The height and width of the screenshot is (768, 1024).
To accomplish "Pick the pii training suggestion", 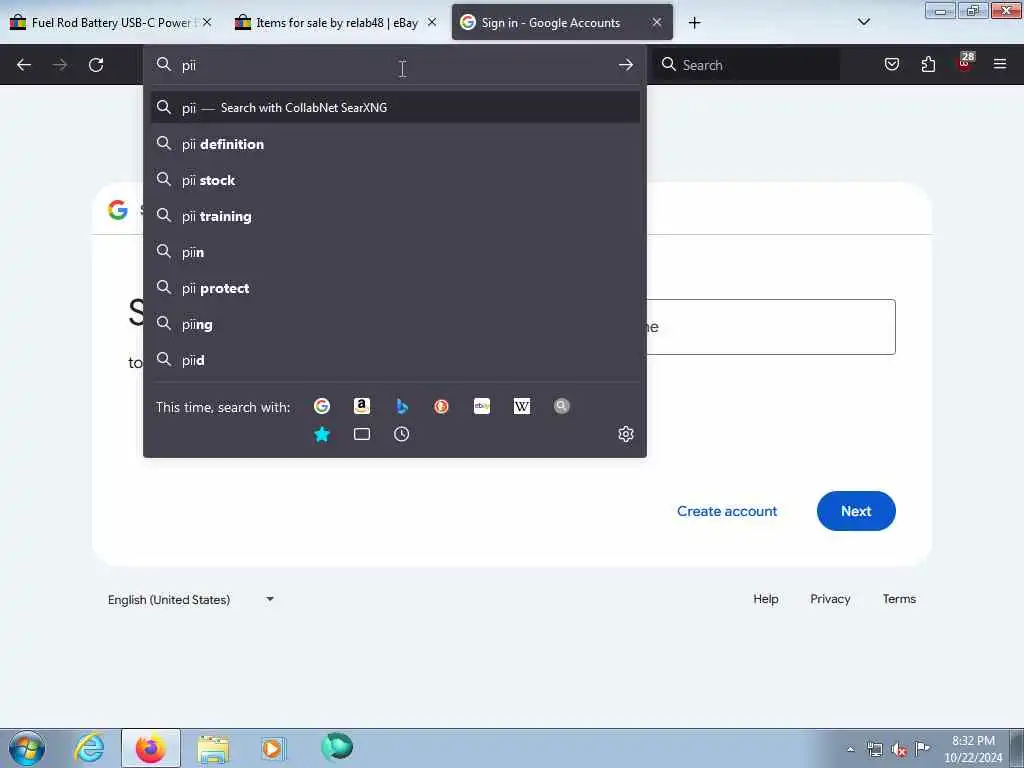I will coord(395,216).
